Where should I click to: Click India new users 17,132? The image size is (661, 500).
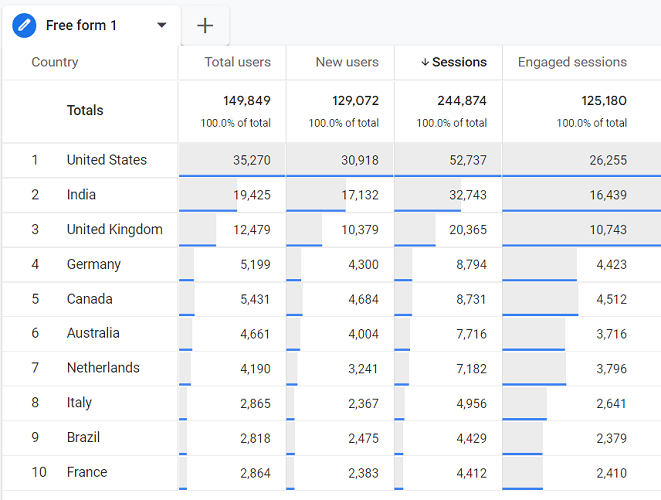coord(360,195)
